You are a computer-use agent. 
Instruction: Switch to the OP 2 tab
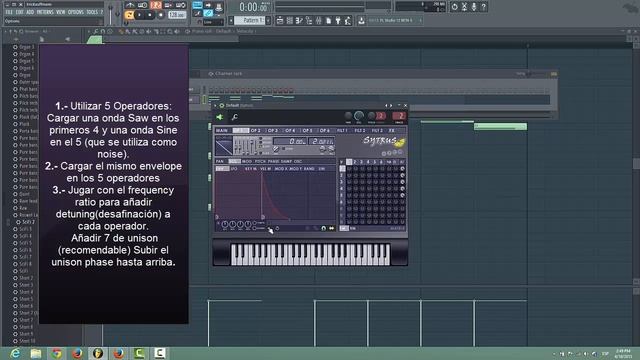pyautogui.click(x=256, y=130)
